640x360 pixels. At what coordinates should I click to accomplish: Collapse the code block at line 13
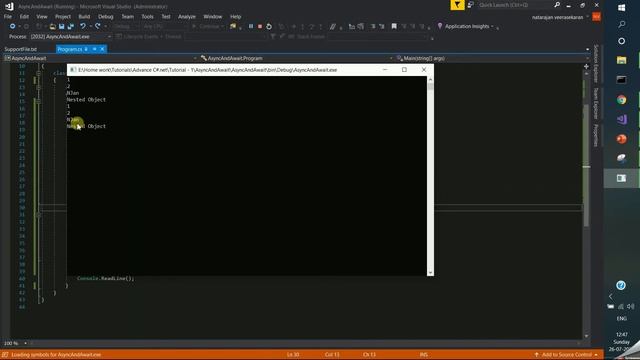(38, 87)
